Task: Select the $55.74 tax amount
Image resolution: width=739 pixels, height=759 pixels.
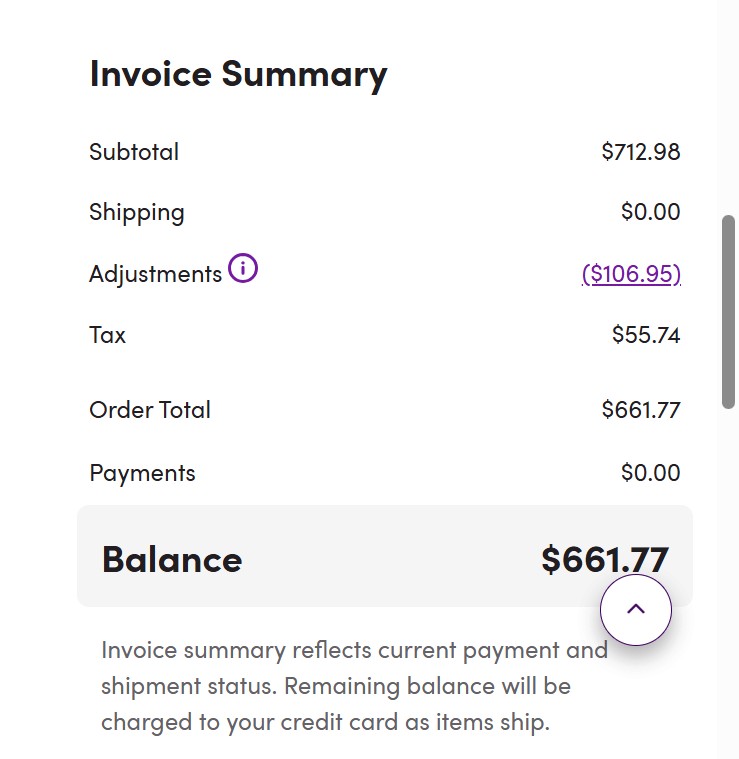Action: (646, 335)
